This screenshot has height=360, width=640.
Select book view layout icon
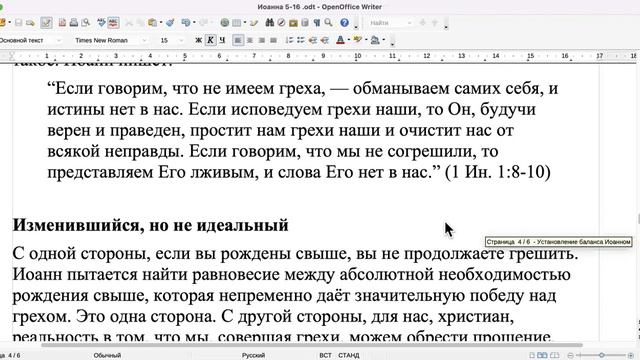(555, 356)
